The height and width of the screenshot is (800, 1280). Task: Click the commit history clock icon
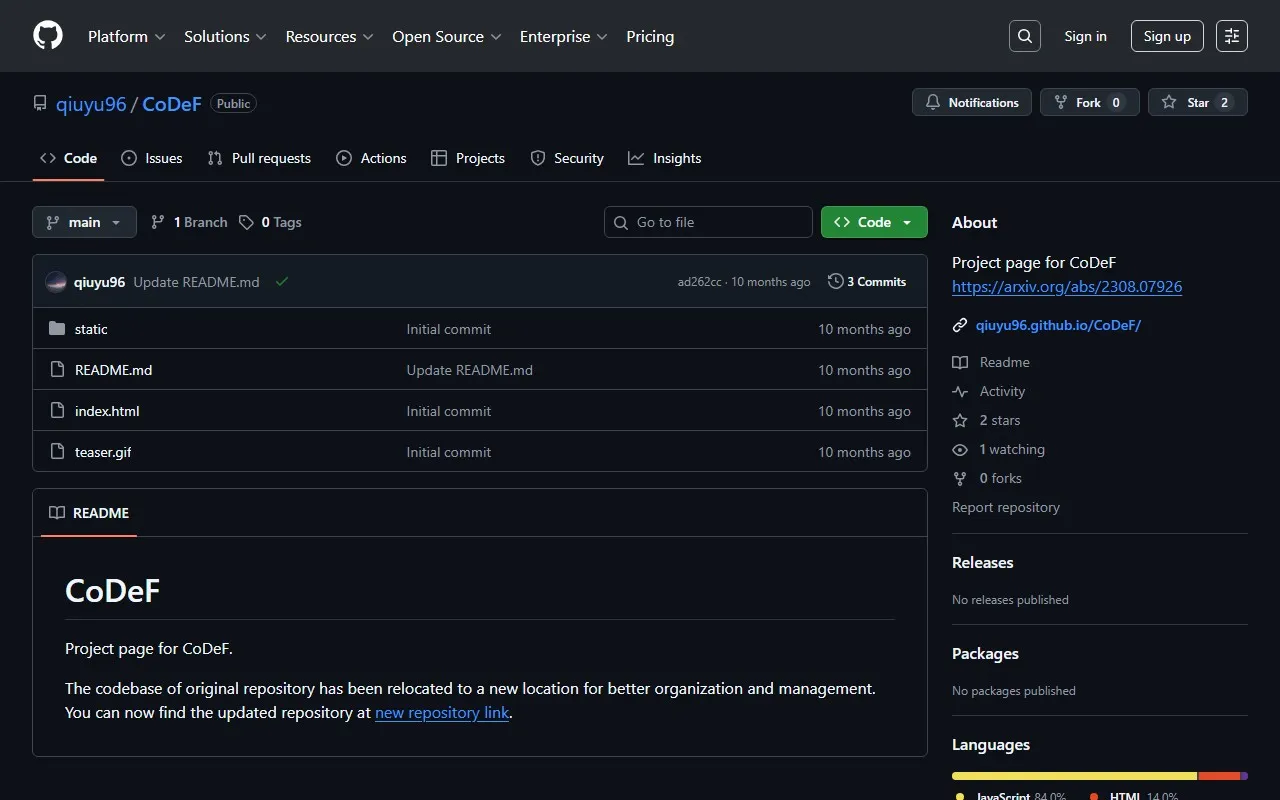tap(835, 282)
